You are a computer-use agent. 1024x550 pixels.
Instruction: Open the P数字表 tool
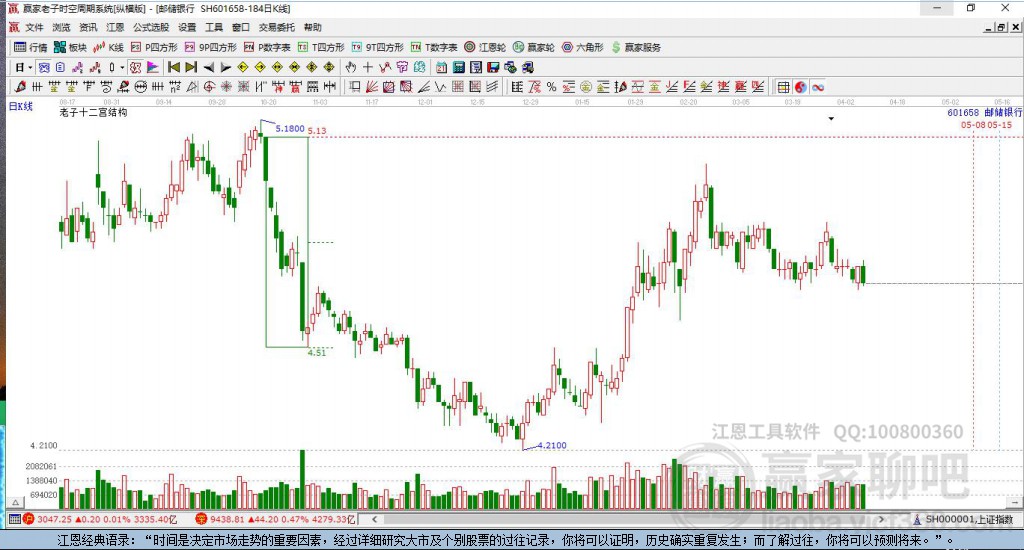click(267, 47)
